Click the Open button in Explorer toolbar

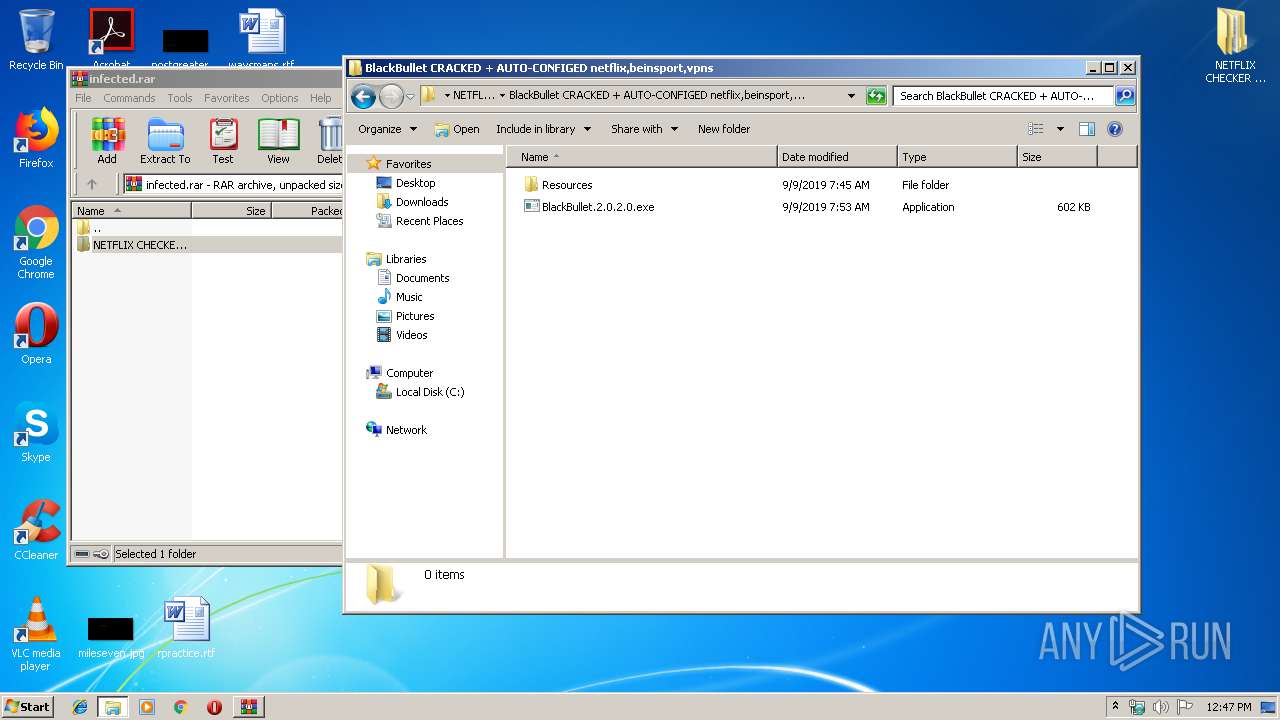click(457, 129)
